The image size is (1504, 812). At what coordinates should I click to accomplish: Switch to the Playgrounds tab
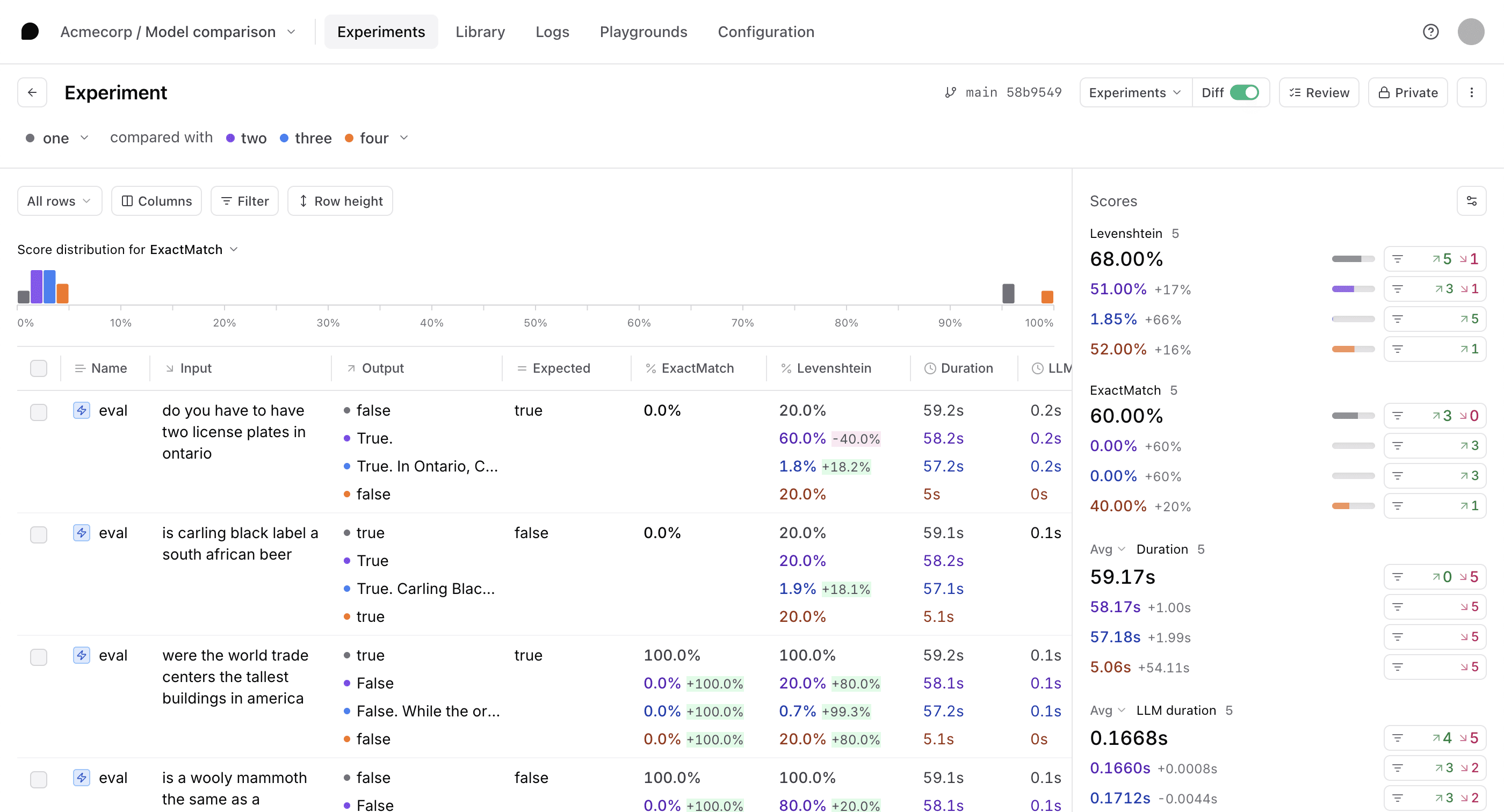tap(643, 32)
